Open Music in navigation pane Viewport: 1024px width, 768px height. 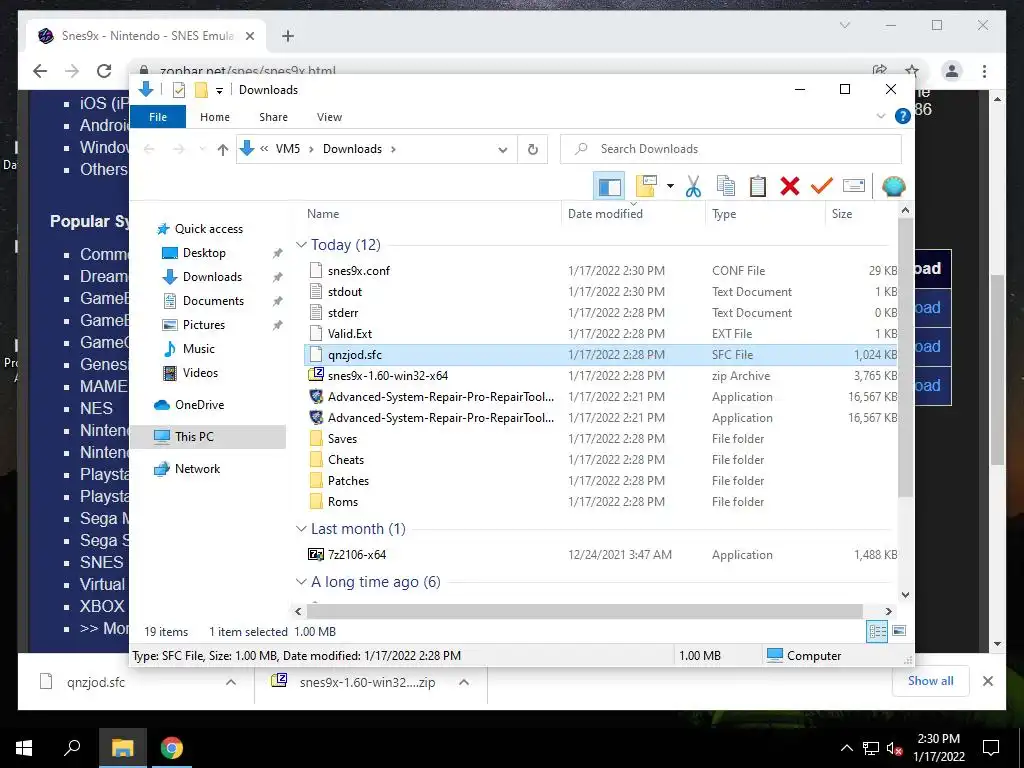pyautogui.click(x=199, y=349)
